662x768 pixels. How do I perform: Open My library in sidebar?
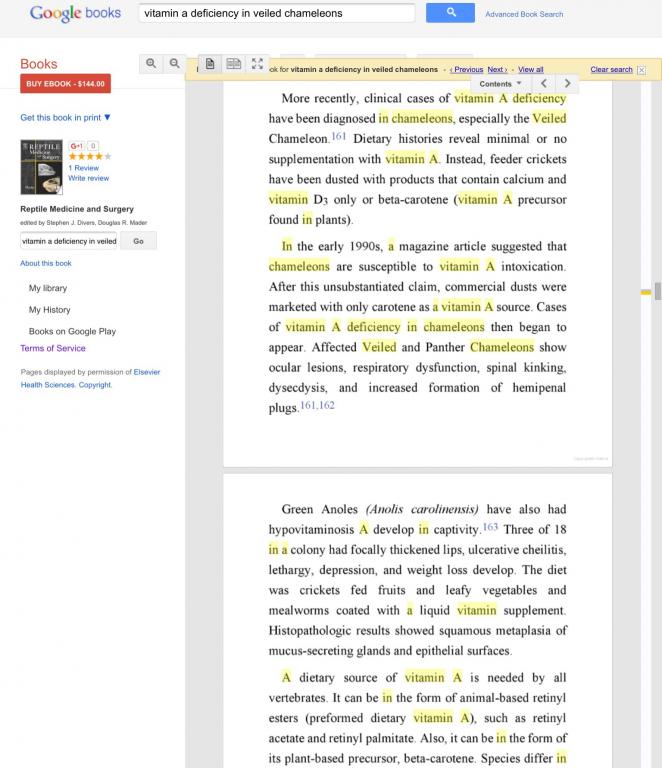(47, 288)
